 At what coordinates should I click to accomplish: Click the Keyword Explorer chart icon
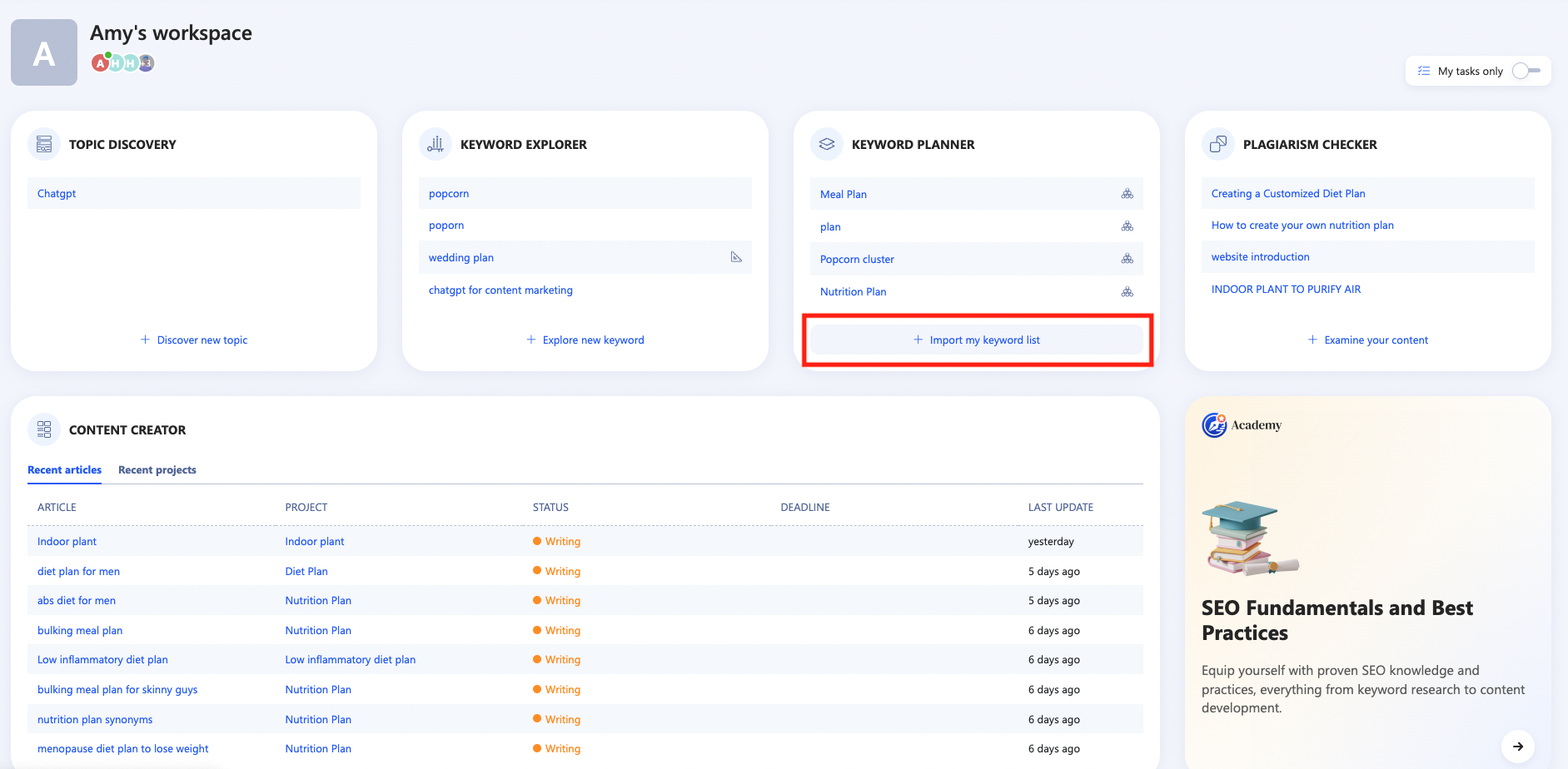[x=436, y=144]
